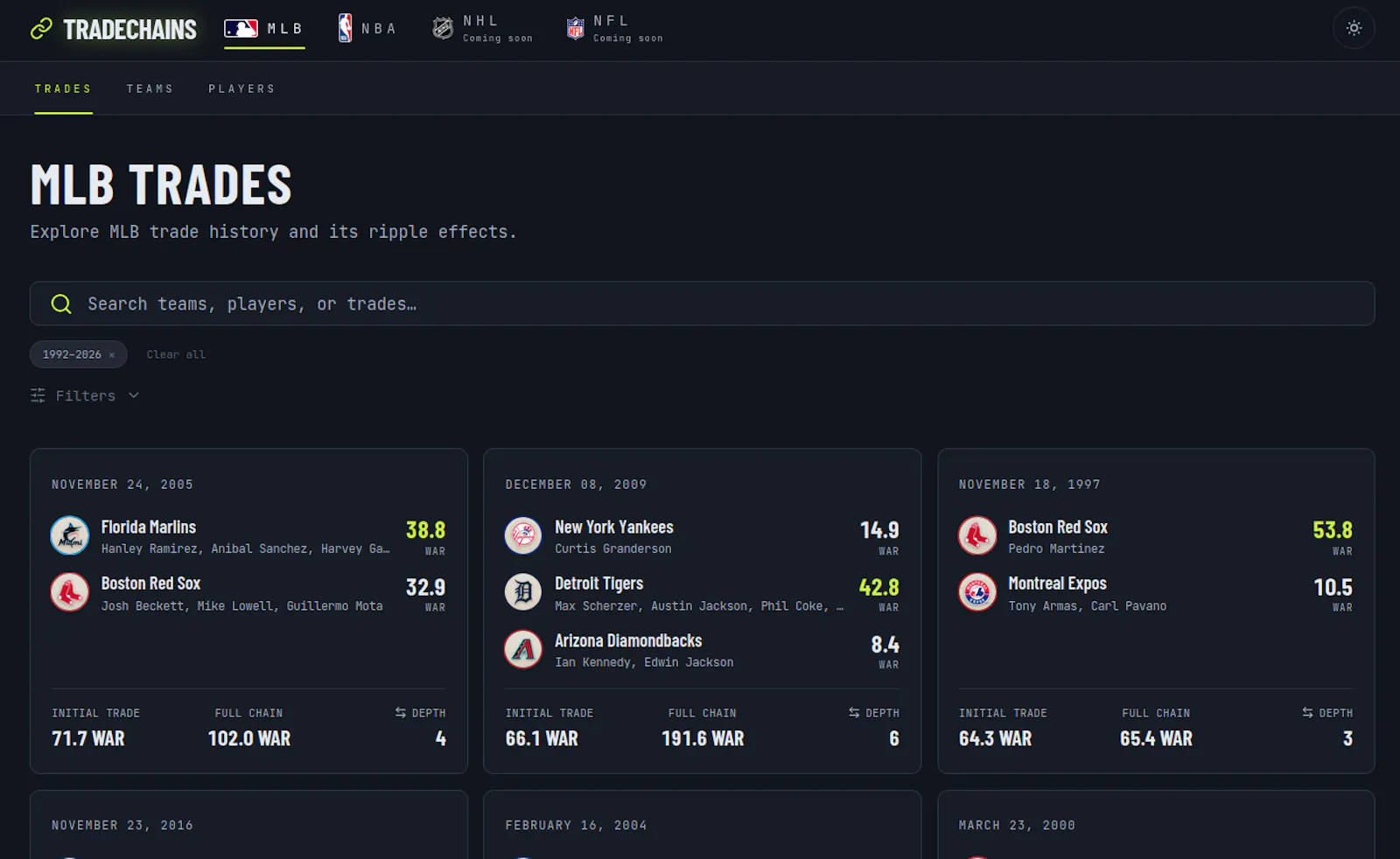Click the NHL shield logo icon

point(443,29)
